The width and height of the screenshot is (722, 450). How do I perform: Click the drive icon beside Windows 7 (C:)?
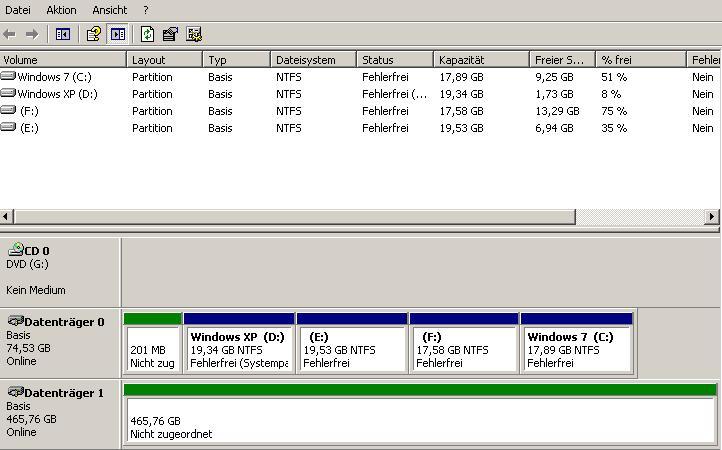(x=8, y=76)
